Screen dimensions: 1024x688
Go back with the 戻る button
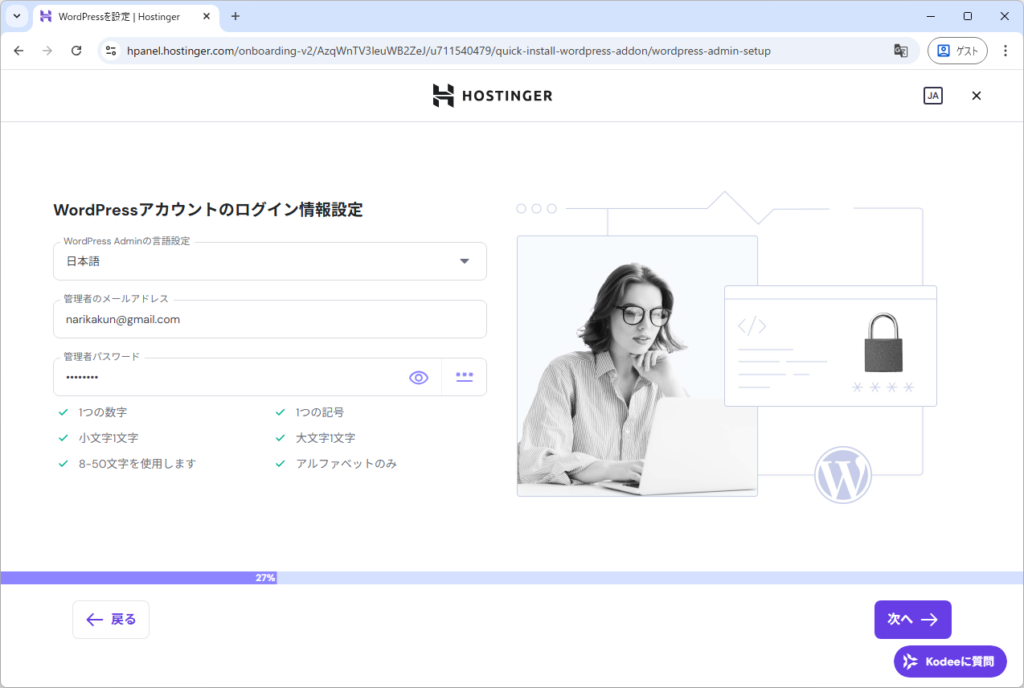click(111, 619)
